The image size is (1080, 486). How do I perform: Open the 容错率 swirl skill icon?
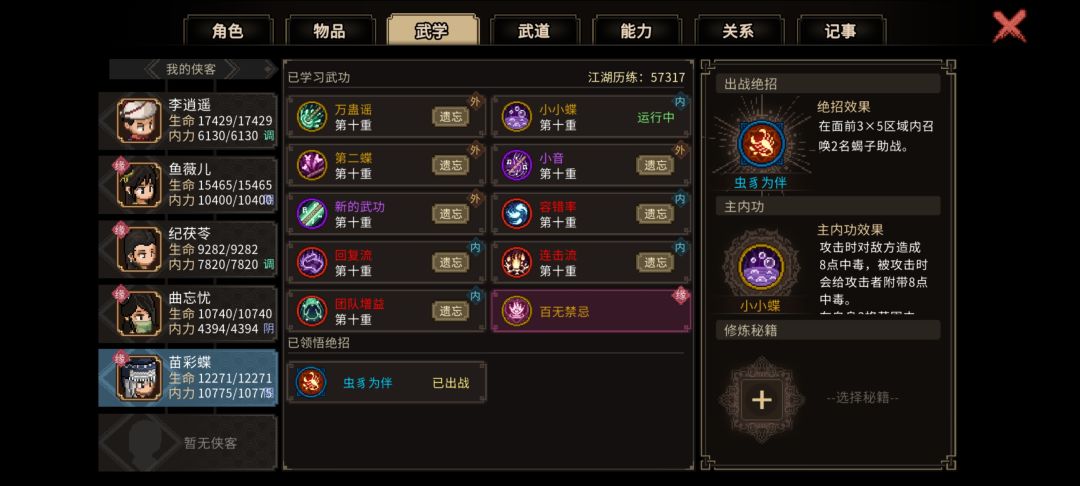click(516, 214)
